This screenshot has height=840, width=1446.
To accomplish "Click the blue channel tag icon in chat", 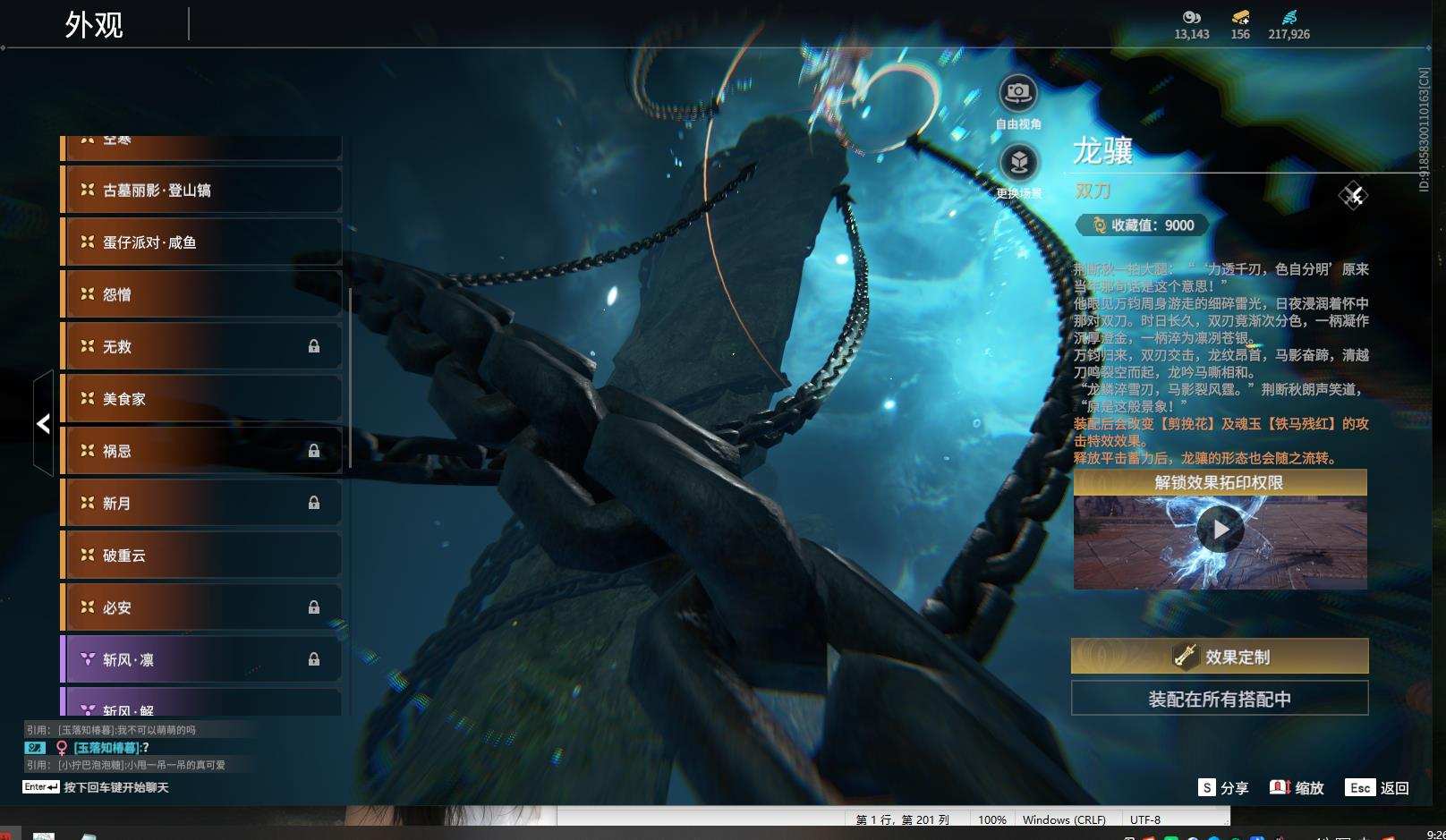I will coord(35,747).
